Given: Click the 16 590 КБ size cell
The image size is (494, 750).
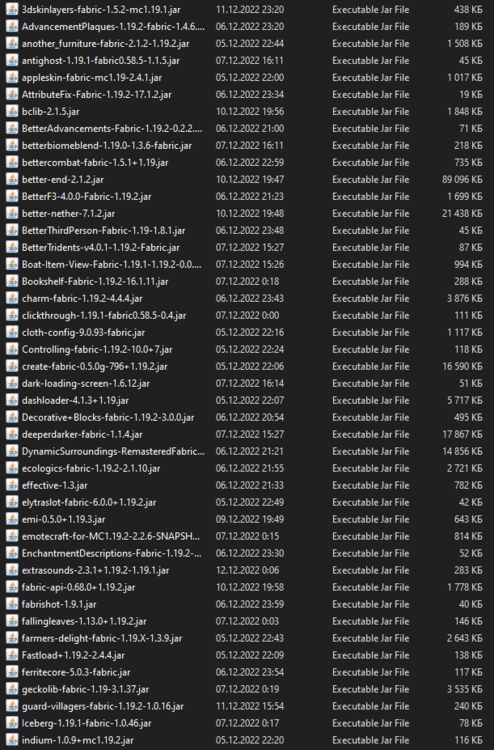Looking at the screenshot, I should point(462,366).
